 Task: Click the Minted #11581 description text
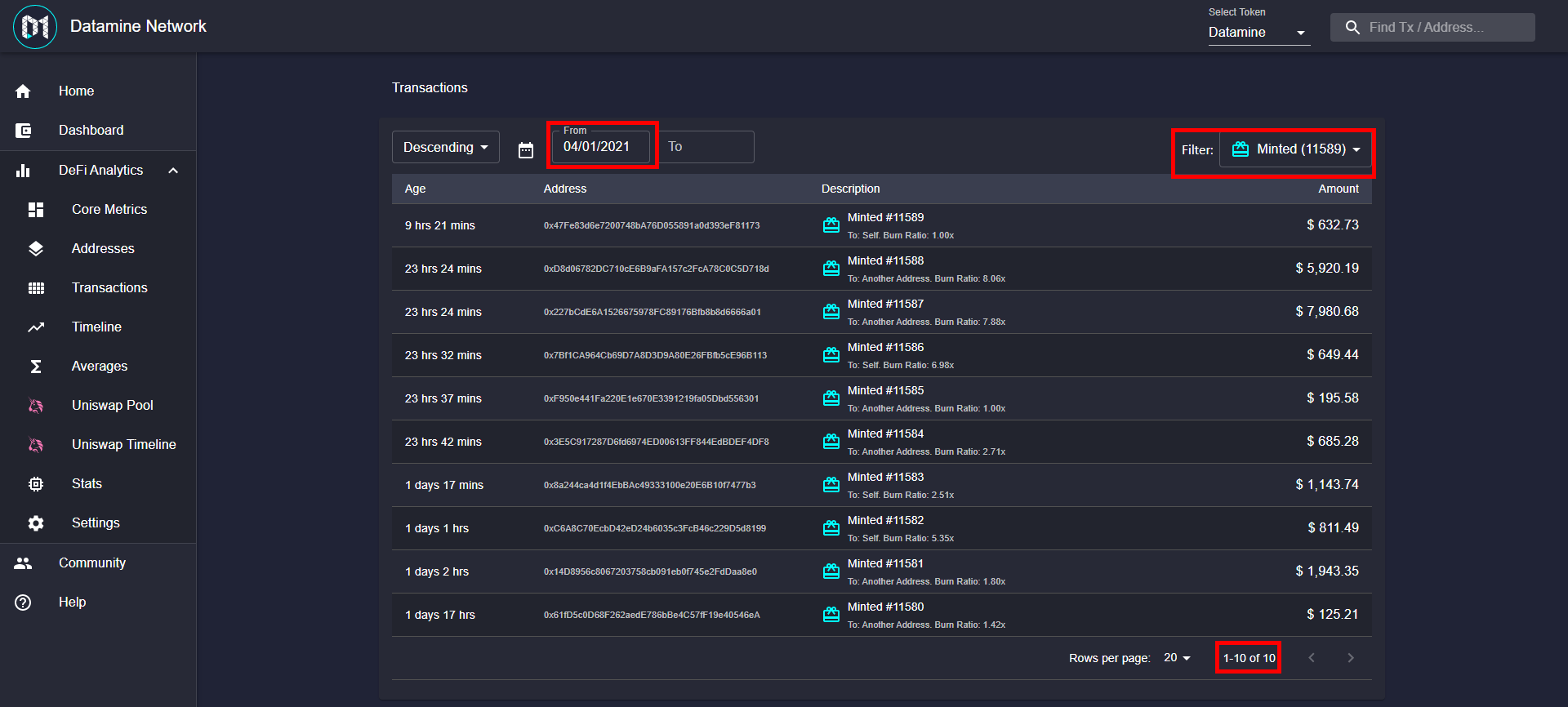885,564
